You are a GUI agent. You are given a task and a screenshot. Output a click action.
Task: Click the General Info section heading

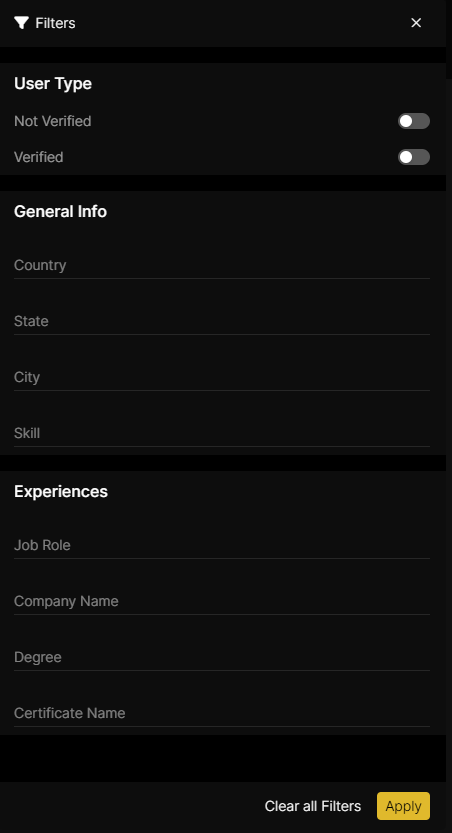pyautogui.click(x=61, y=211)
